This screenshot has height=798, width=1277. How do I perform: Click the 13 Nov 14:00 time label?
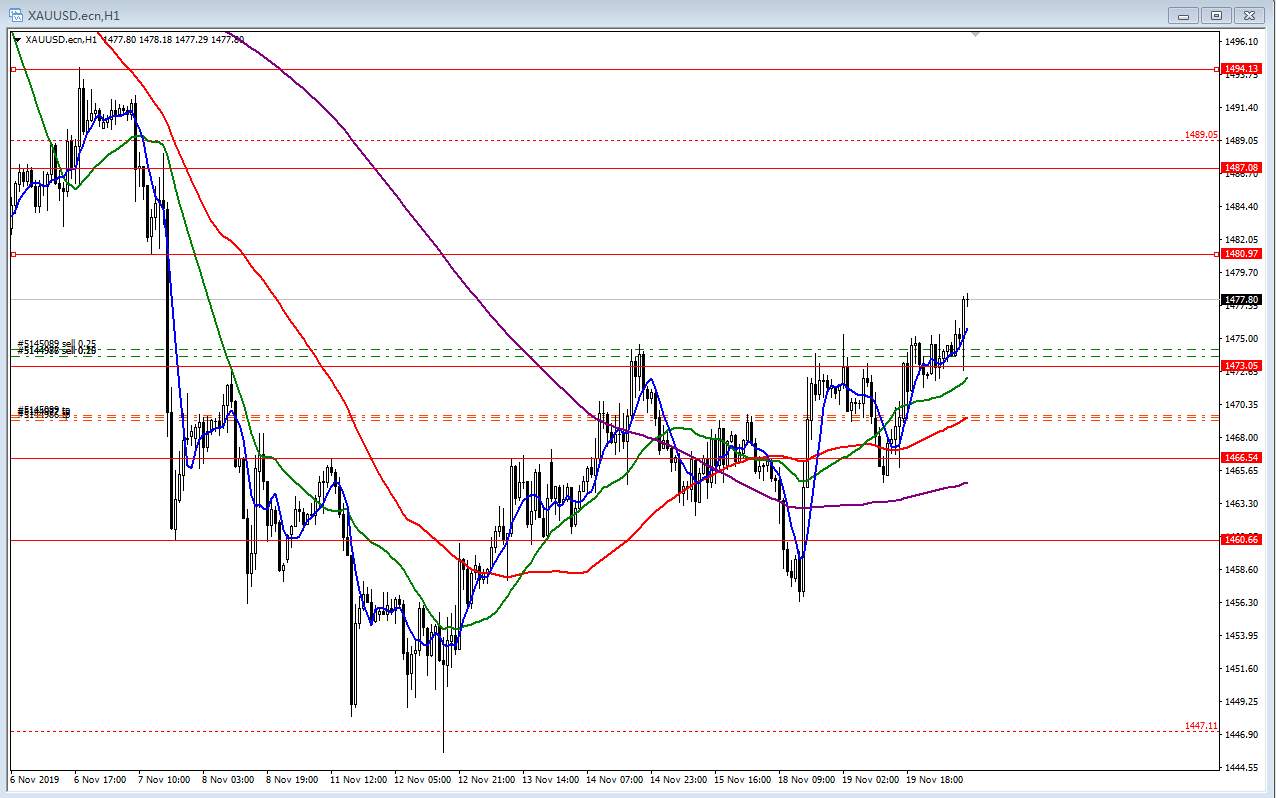click(x=551, y=778)
